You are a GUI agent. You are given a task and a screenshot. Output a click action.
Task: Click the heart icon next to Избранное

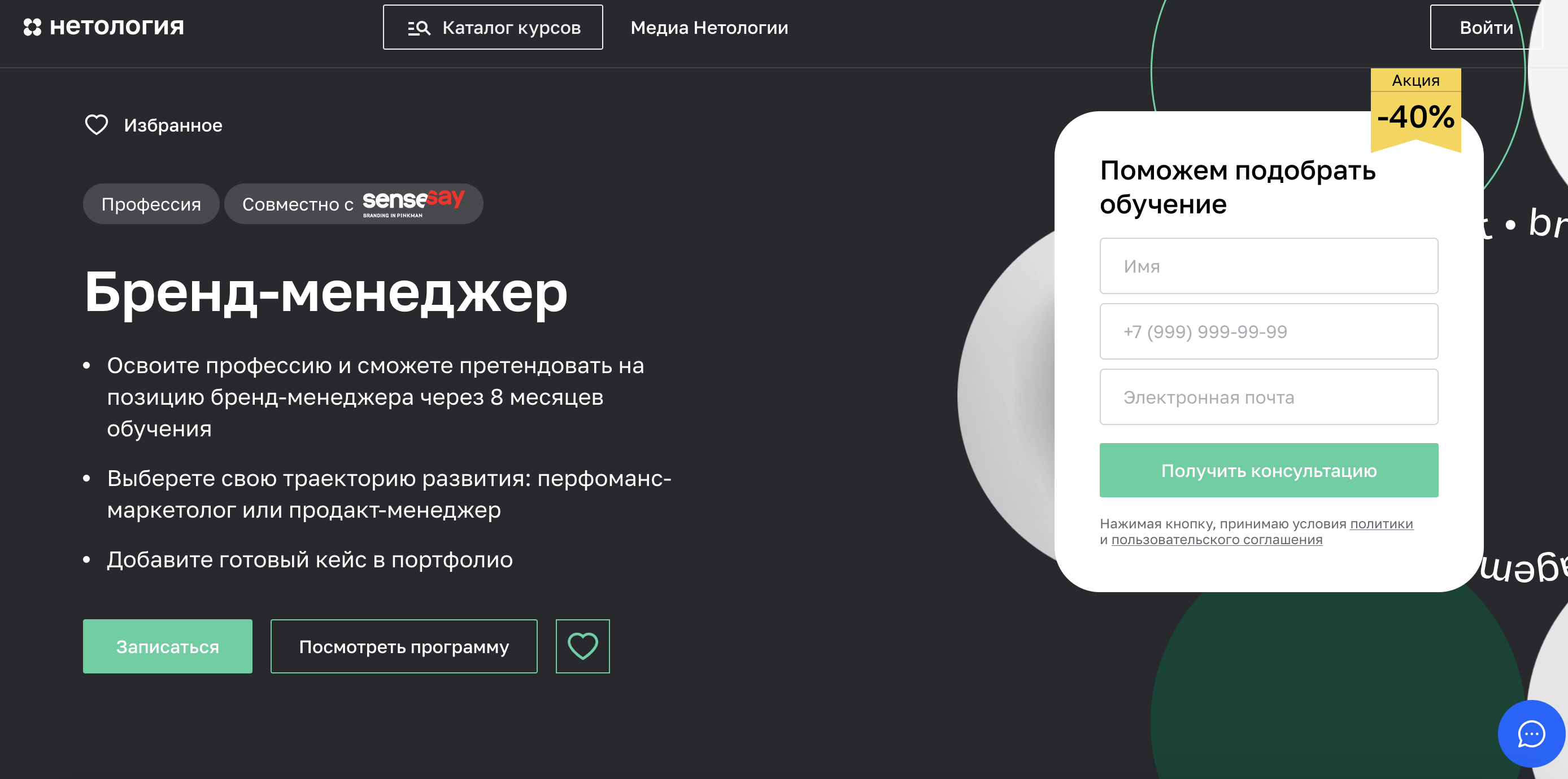coord(96,125)
